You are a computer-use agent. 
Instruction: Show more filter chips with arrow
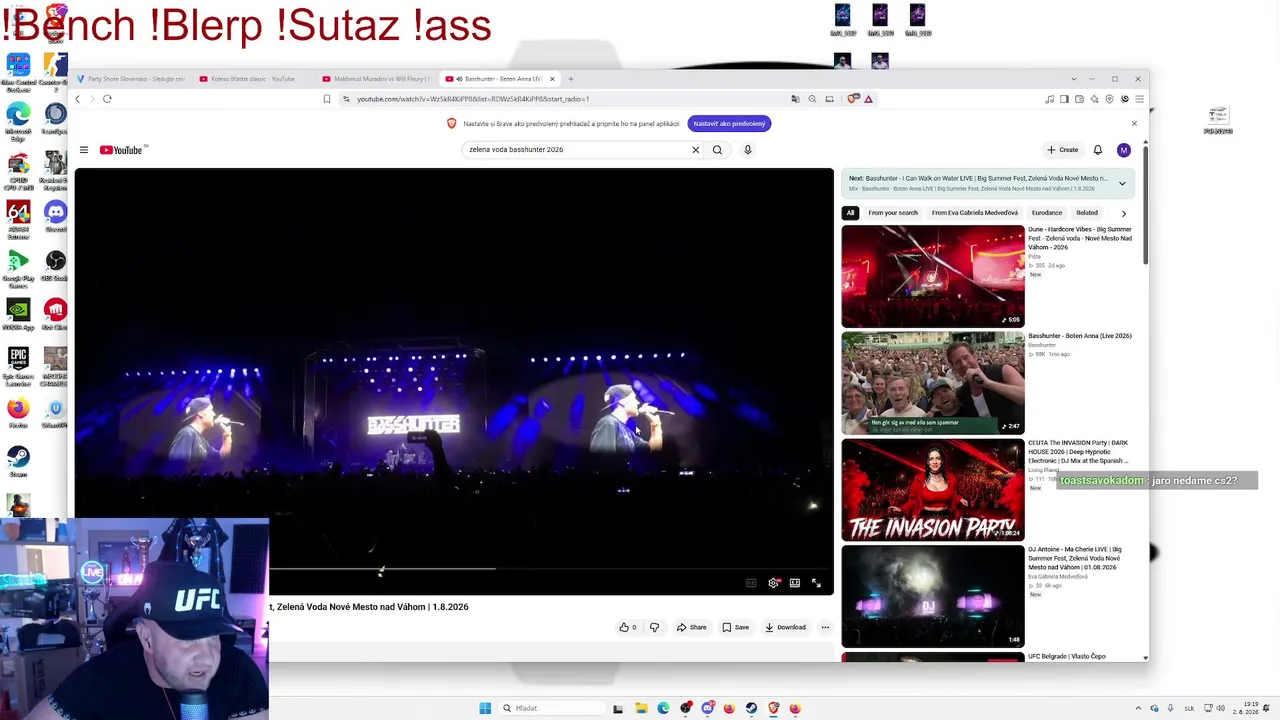pyautogui.click(x=1123, y=213)
